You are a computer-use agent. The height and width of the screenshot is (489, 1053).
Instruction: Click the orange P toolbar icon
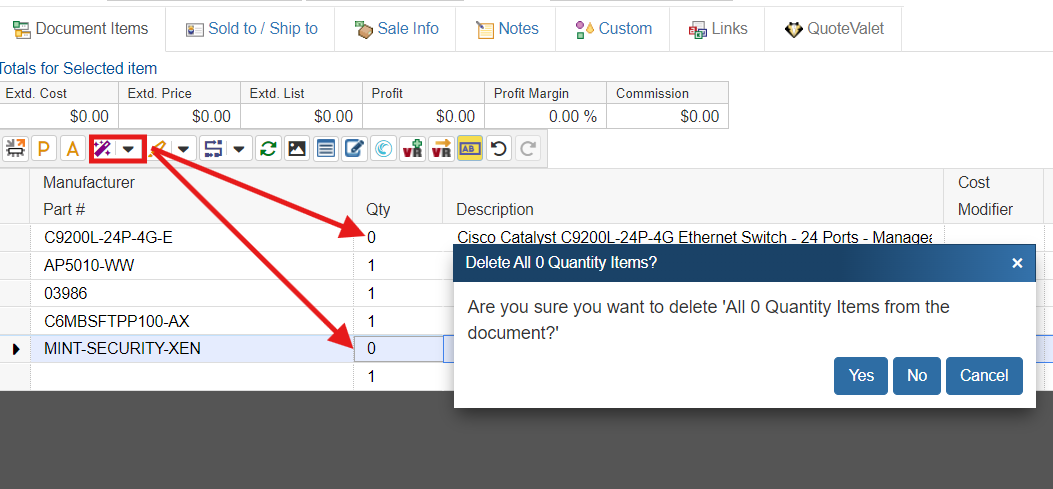44,148
